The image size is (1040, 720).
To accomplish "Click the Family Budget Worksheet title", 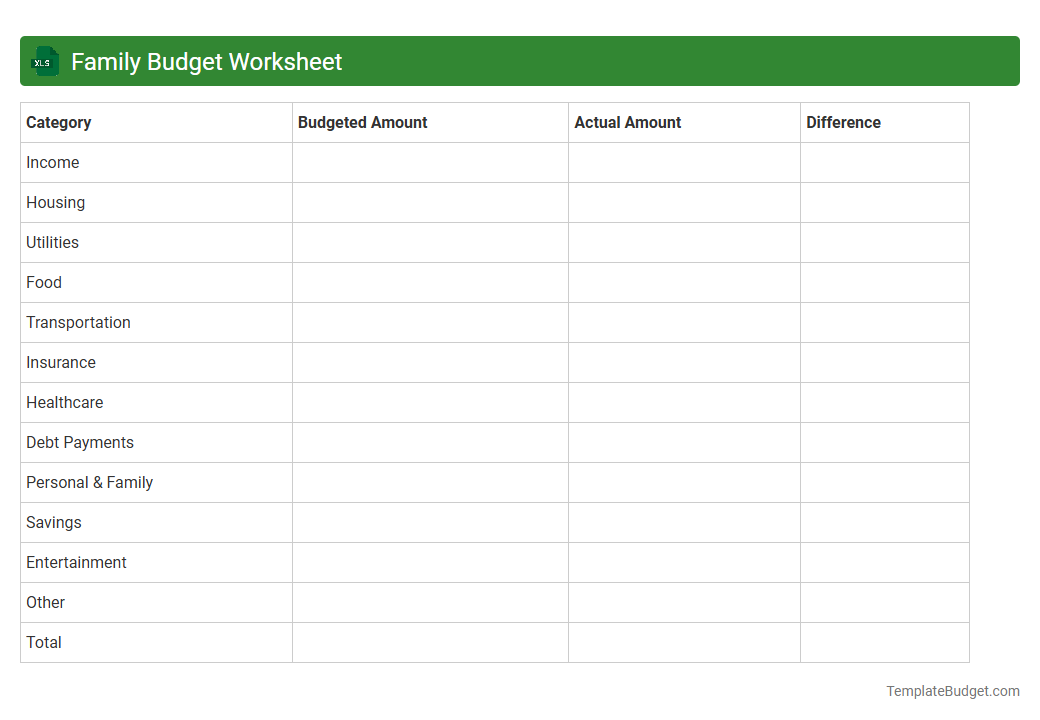I will (205, 61).
